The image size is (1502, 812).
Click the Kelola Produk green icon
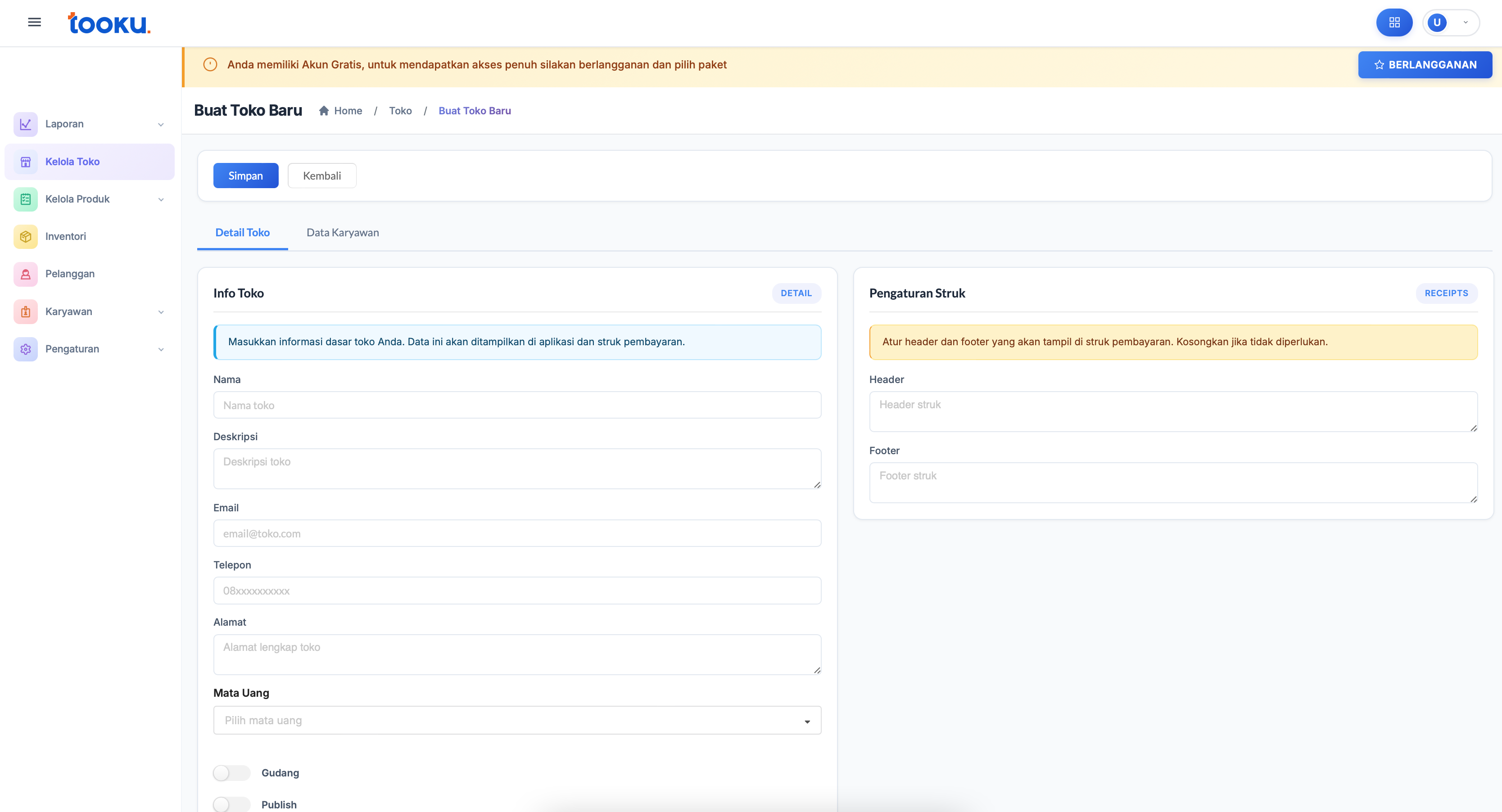pos(26,199)
